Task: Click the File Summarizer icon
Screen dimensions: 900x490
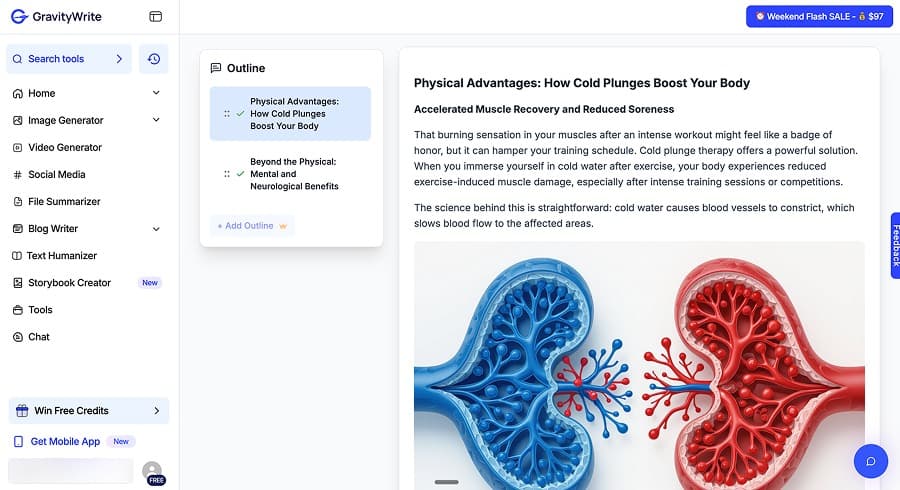Action: pos(18,201)
